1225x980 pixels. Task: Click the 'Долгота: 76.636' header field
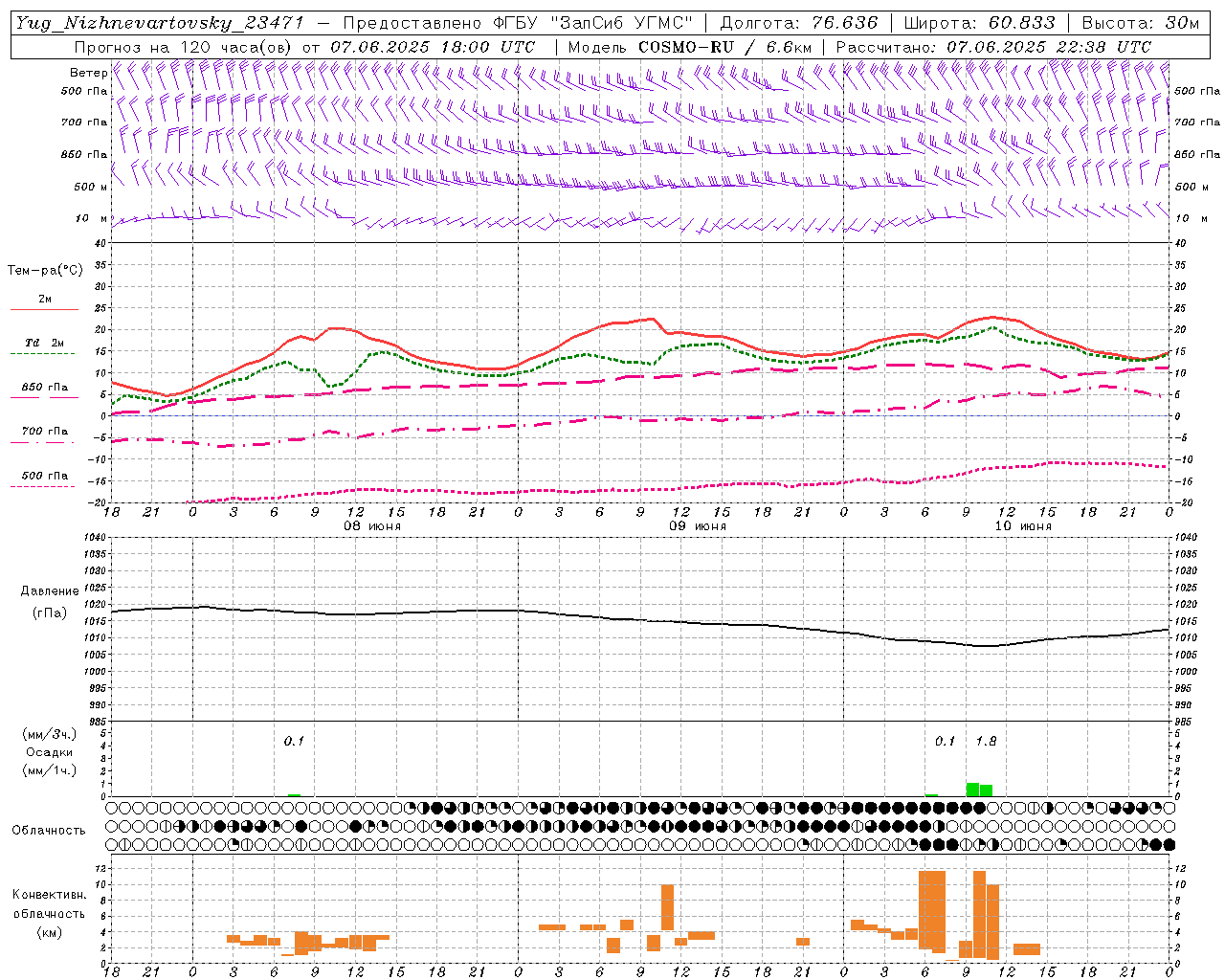click(798, 23)
